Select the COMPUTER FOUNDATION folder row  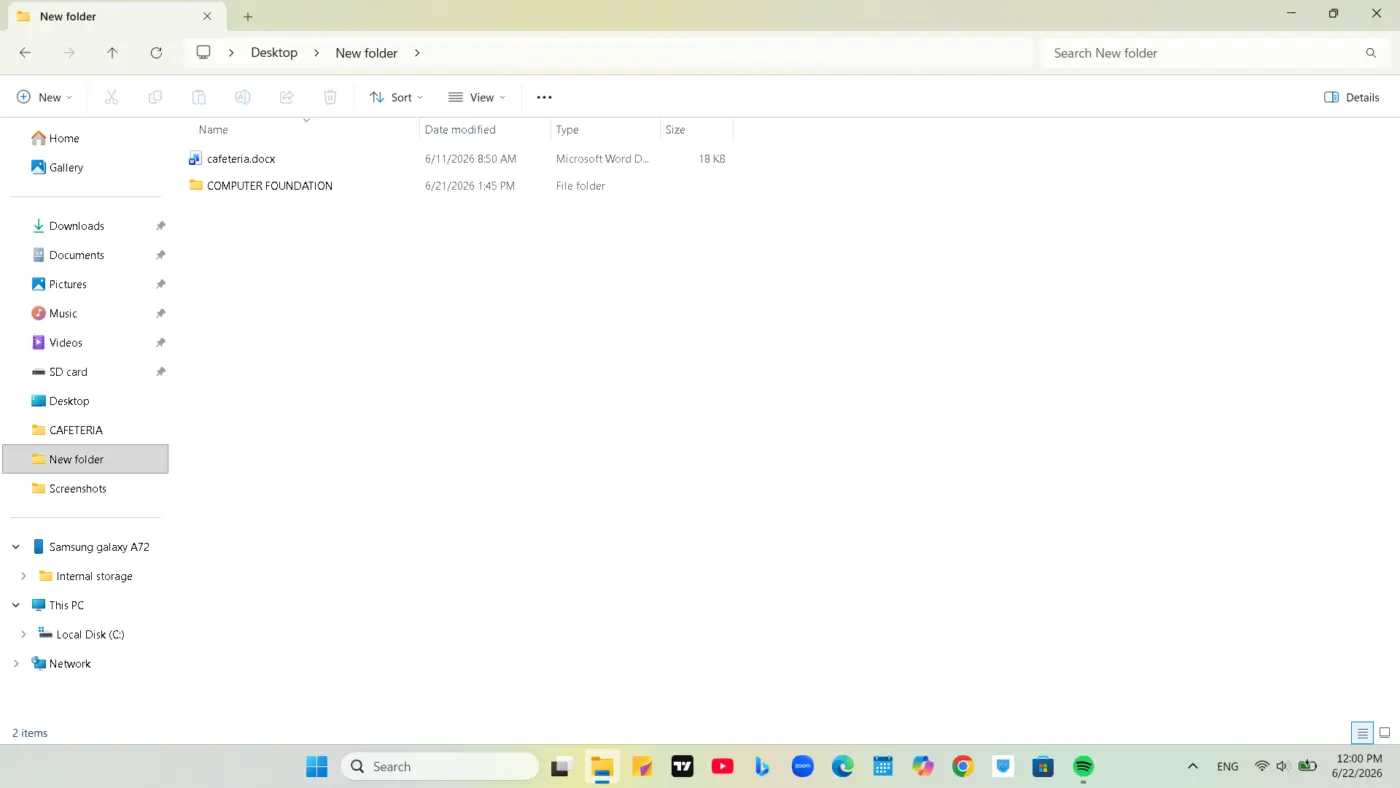coord(459,186)
